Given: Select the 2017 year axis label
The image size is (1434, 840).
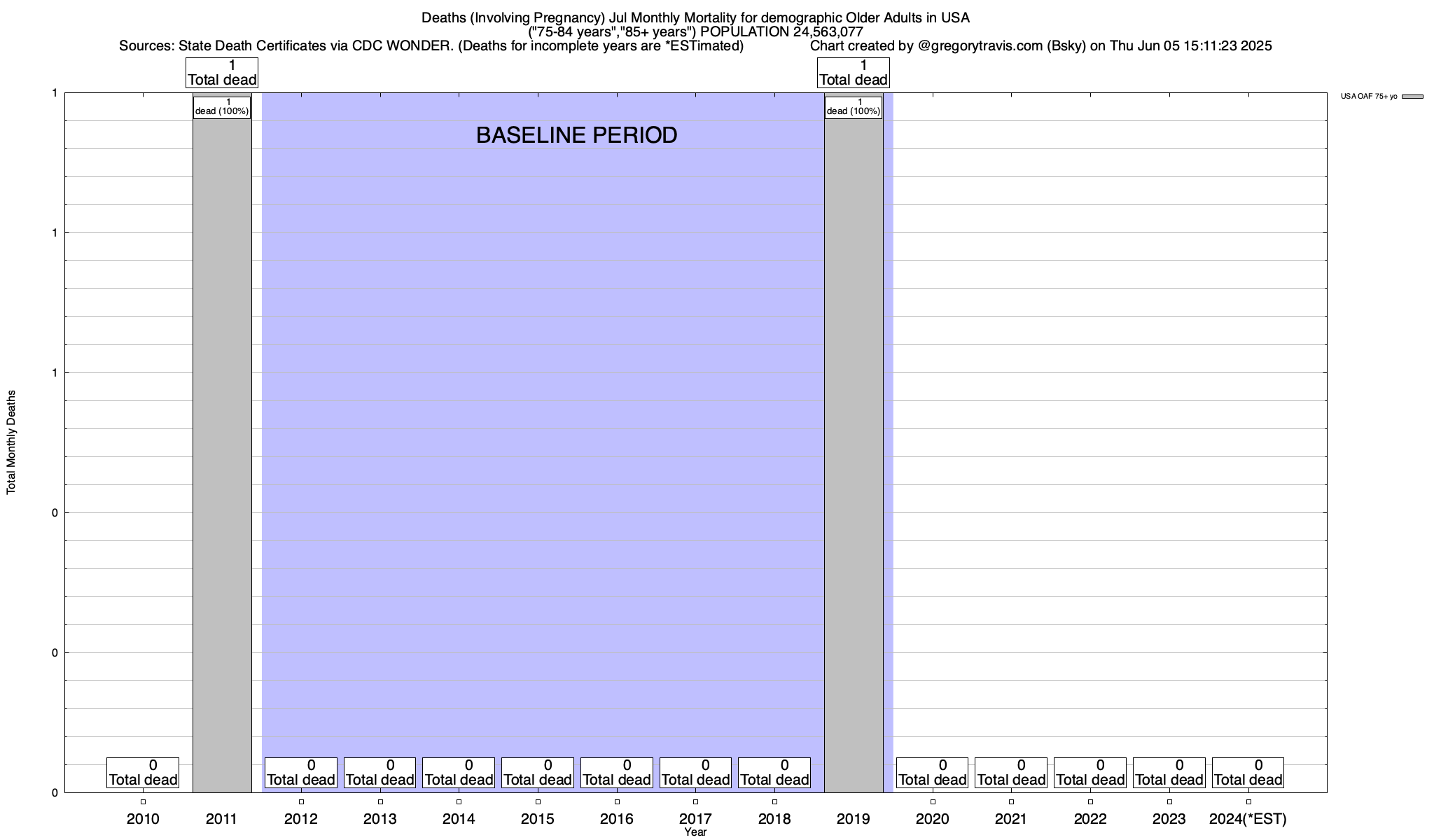Looking at the screenshot, I should (695, 819).
